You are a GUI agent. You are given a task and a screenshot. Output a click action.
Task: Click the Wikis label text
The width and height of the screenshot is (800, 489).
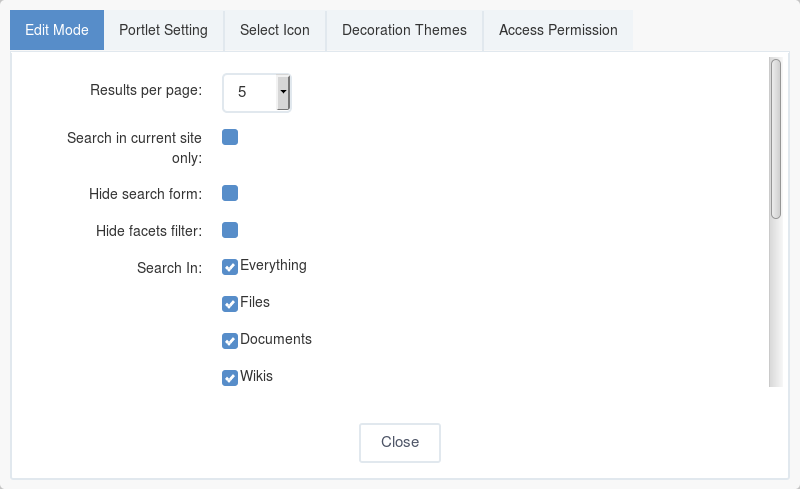[257, 376]
